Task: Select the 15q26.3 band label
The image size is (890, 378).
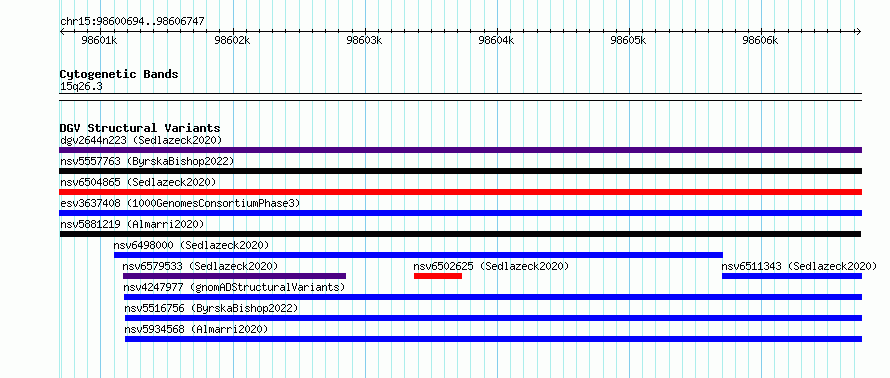Action: point(81,87)
